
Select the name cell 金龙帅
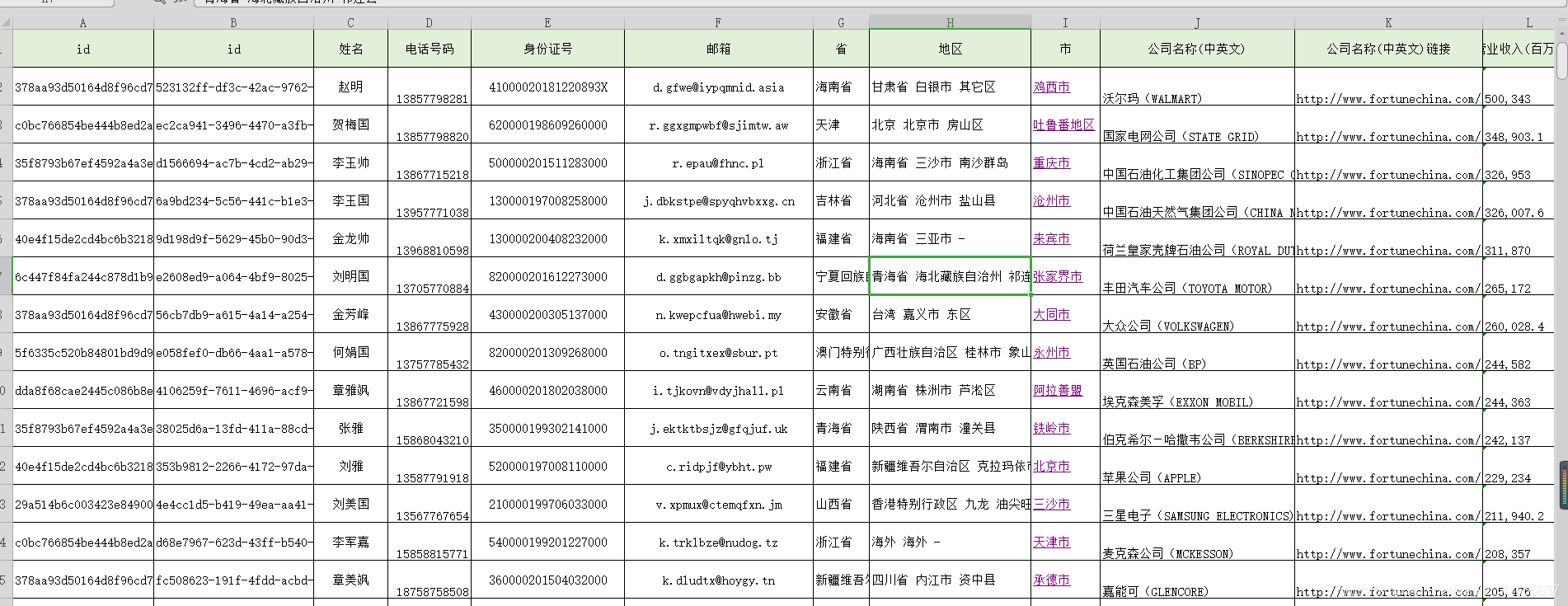(350, 238)
